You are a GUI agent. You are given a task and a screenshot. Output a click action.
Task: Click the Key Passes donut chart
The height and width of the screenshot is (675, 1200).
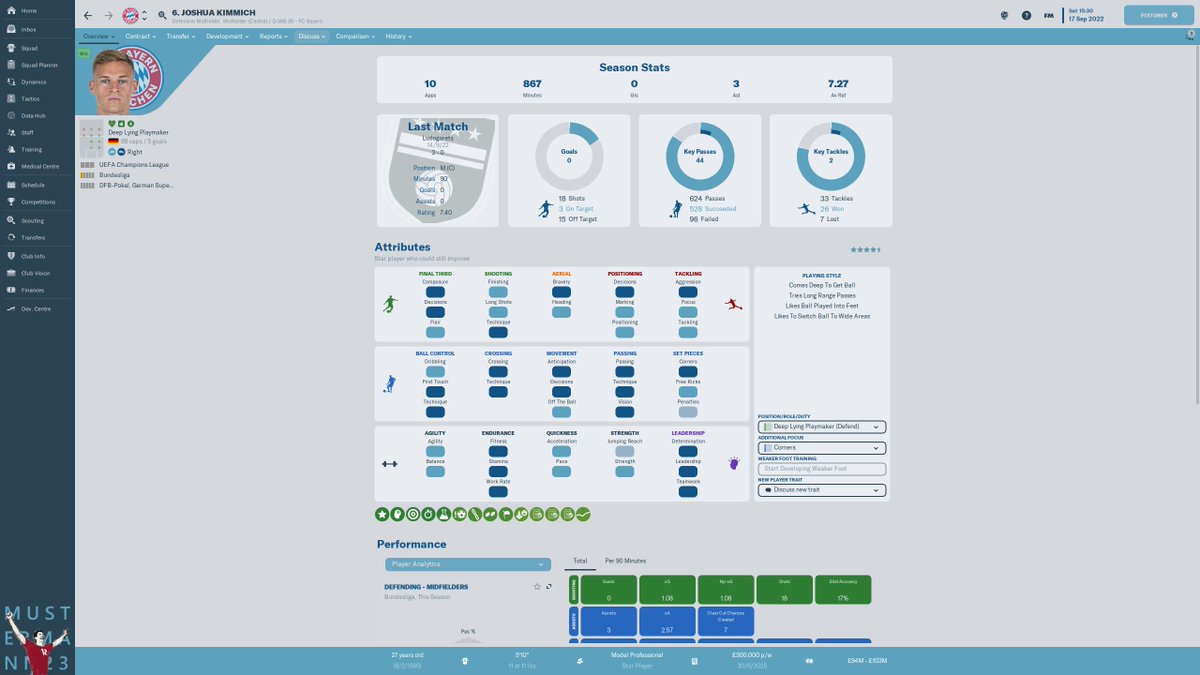coord(700,156)
